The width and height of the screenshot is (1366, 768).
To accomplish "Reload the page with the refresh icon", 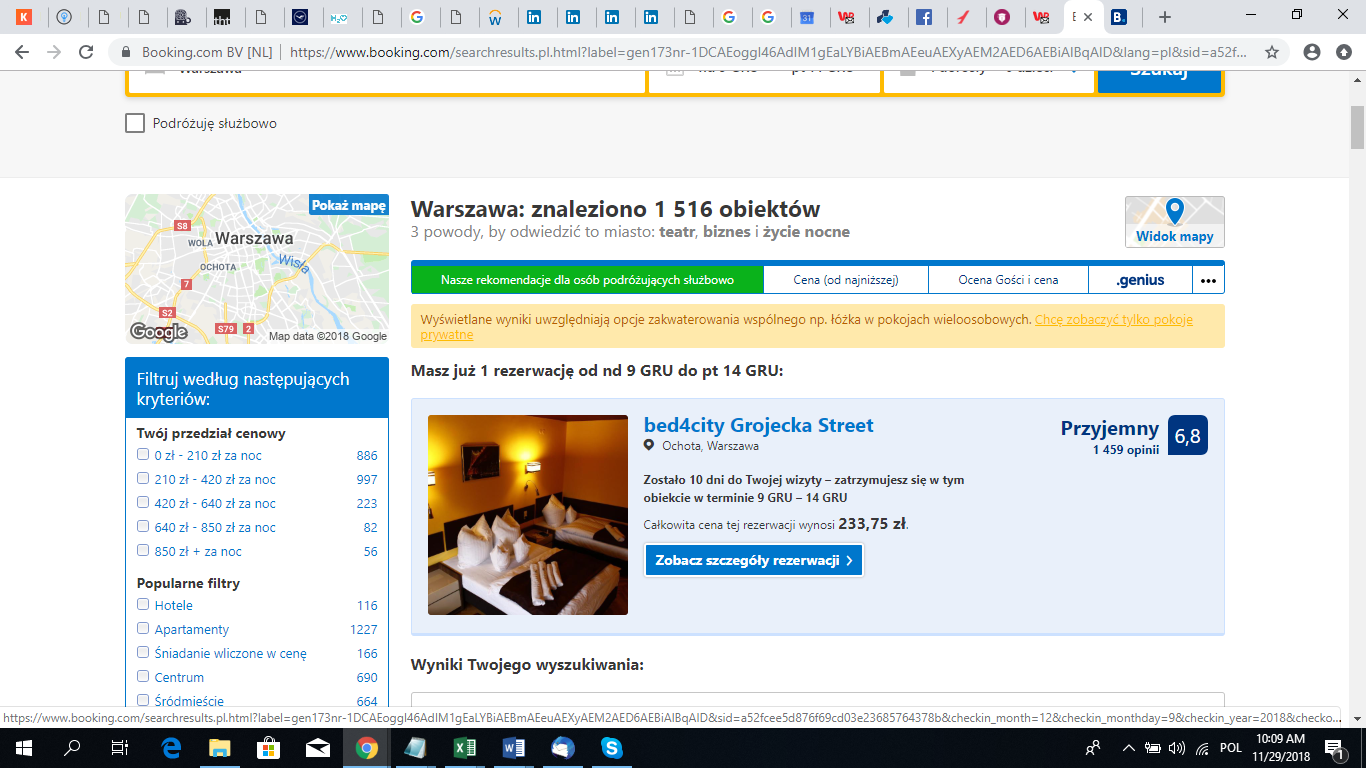I will pos(86,52).
